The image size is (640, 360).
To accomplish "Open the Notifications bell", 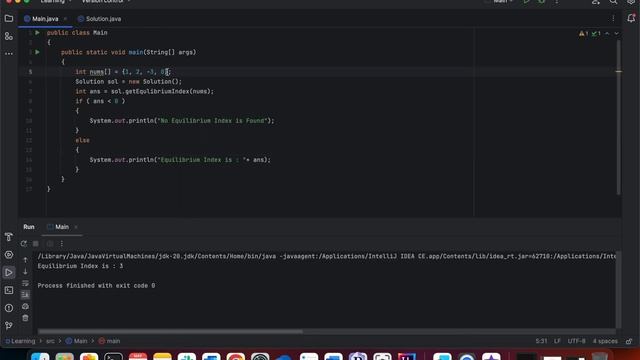I will click(x=631, y=18).
